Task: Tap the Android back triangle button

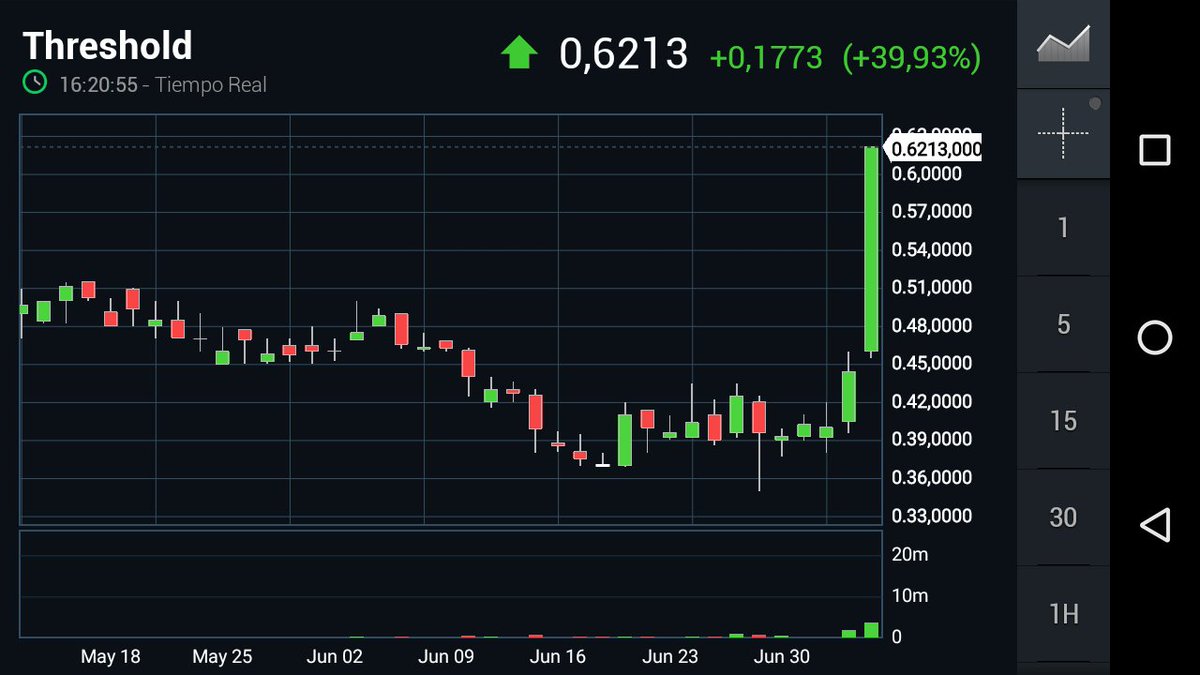Action: (1155, 524)
